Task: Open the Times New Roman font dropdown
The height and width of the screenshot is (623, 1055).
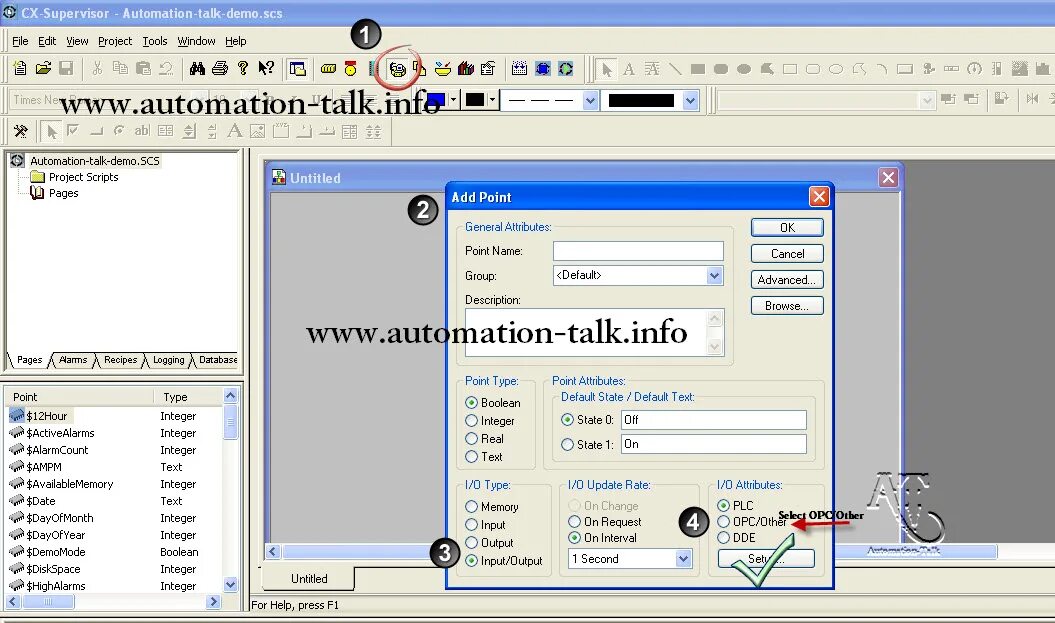Action: point(198,100)
